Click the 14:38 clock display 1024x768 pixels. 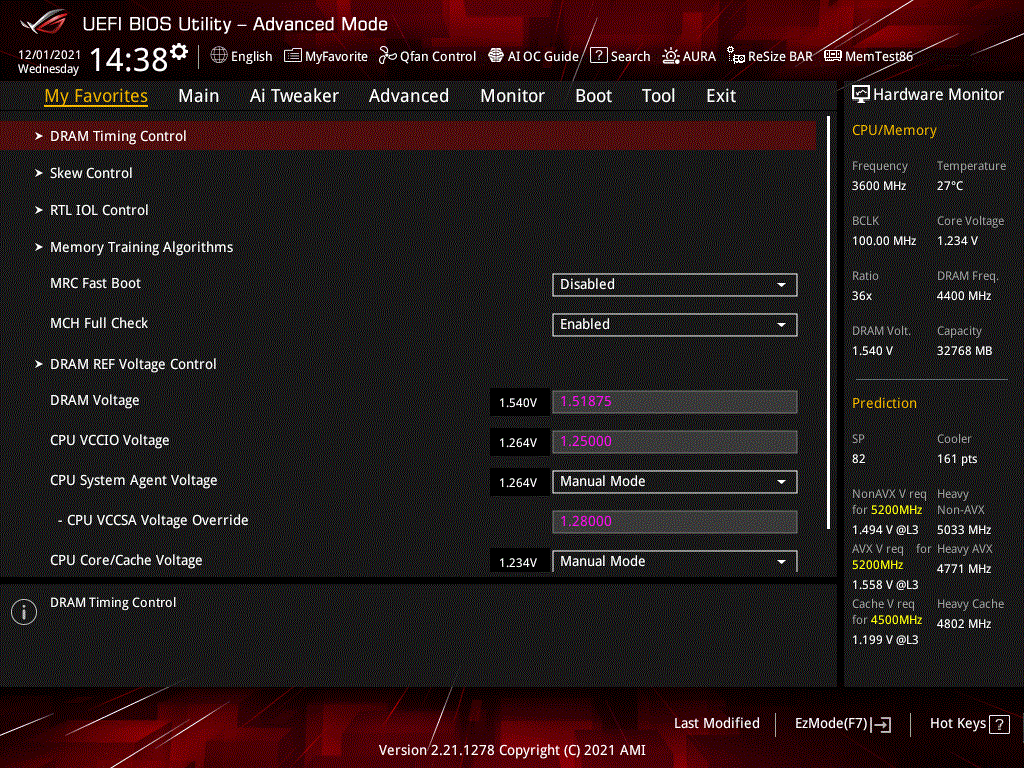129,59
